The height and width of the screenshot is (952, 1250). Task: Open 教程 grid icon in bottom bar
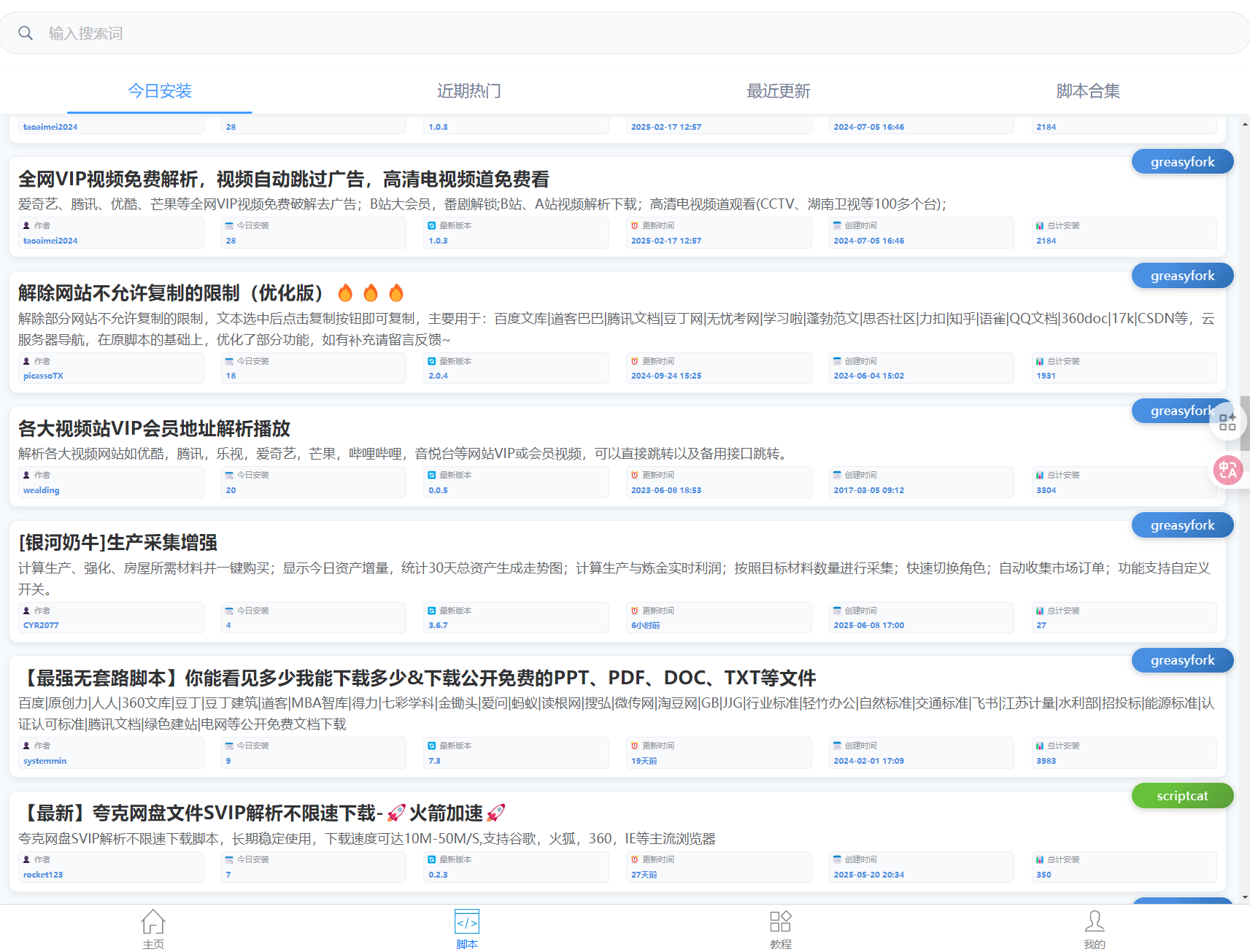coord(781,929)
